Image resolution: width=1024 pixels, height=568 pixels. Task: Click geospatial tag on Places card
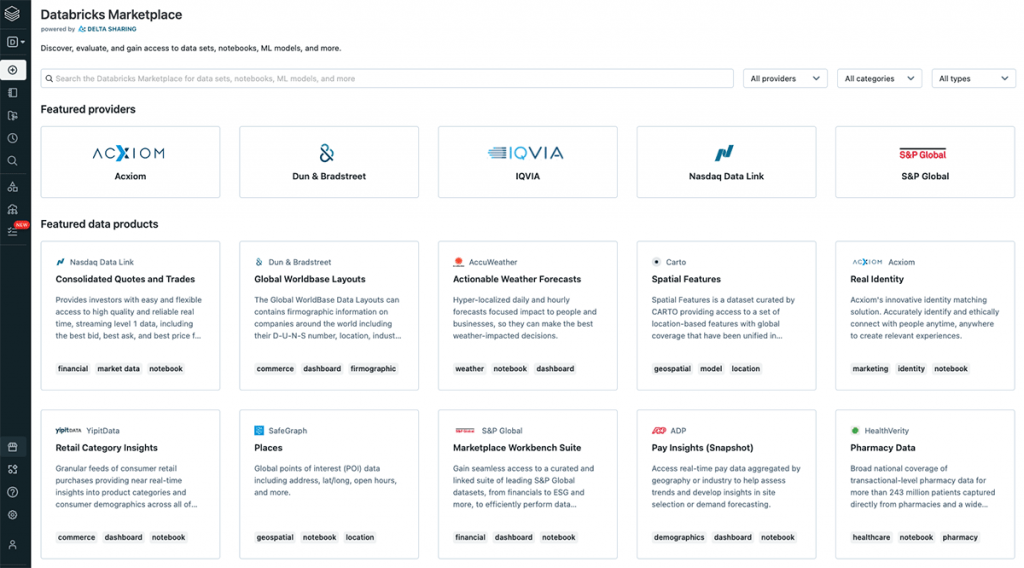point(275,537)
